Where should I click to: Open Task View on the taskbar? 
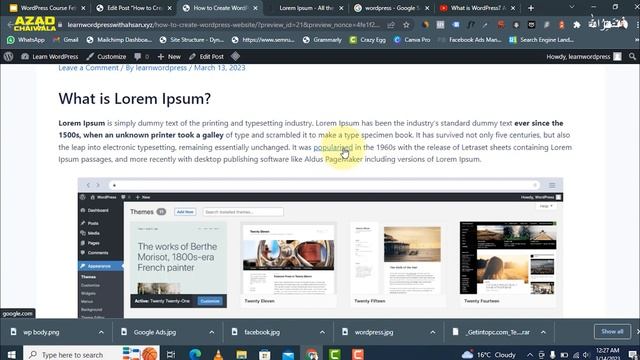coord(171,355)
